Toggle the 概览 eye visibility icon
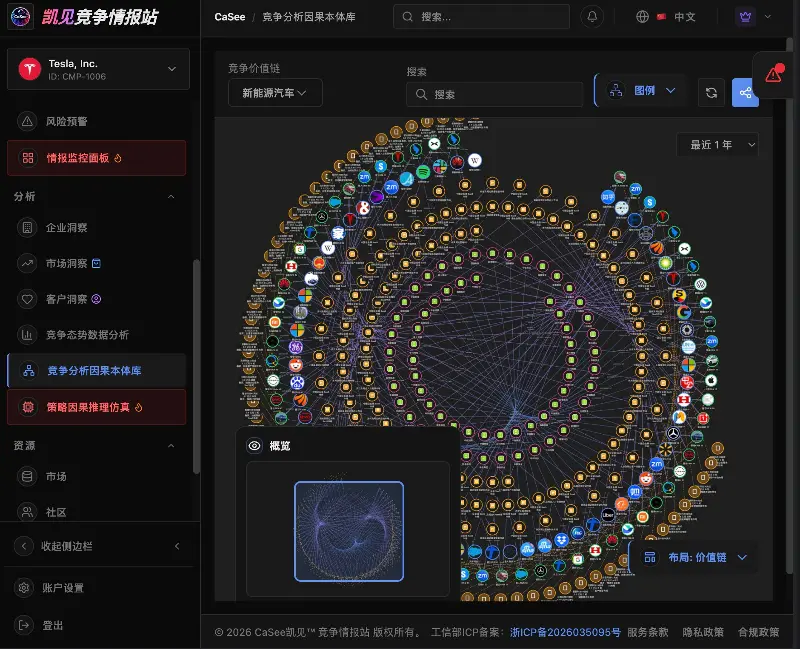This screenshot has height=649, width=800. 254,446
